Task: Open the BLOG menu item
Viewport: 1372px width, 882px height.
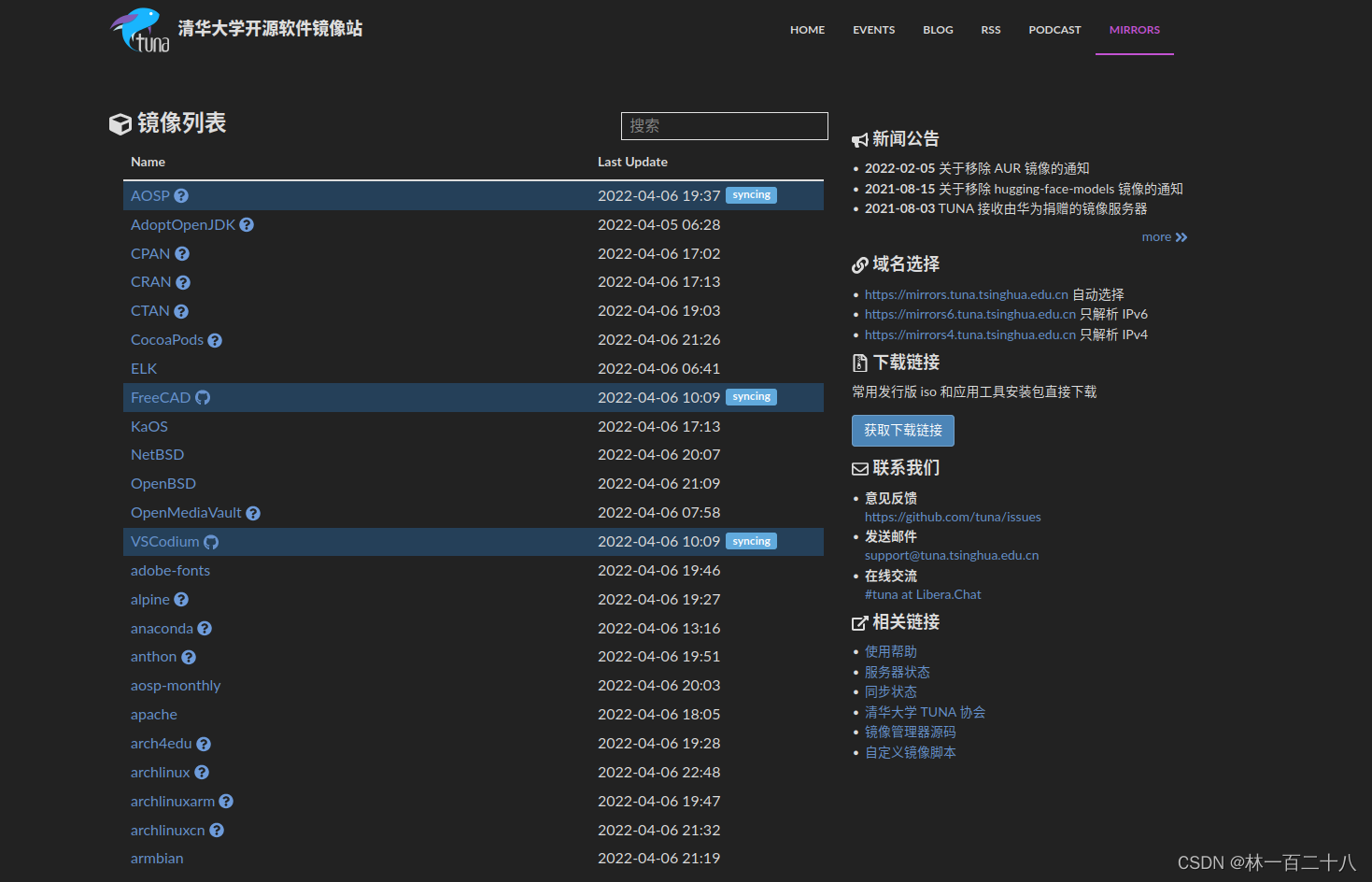Action: pyautogui.click(x=938, y=30)
